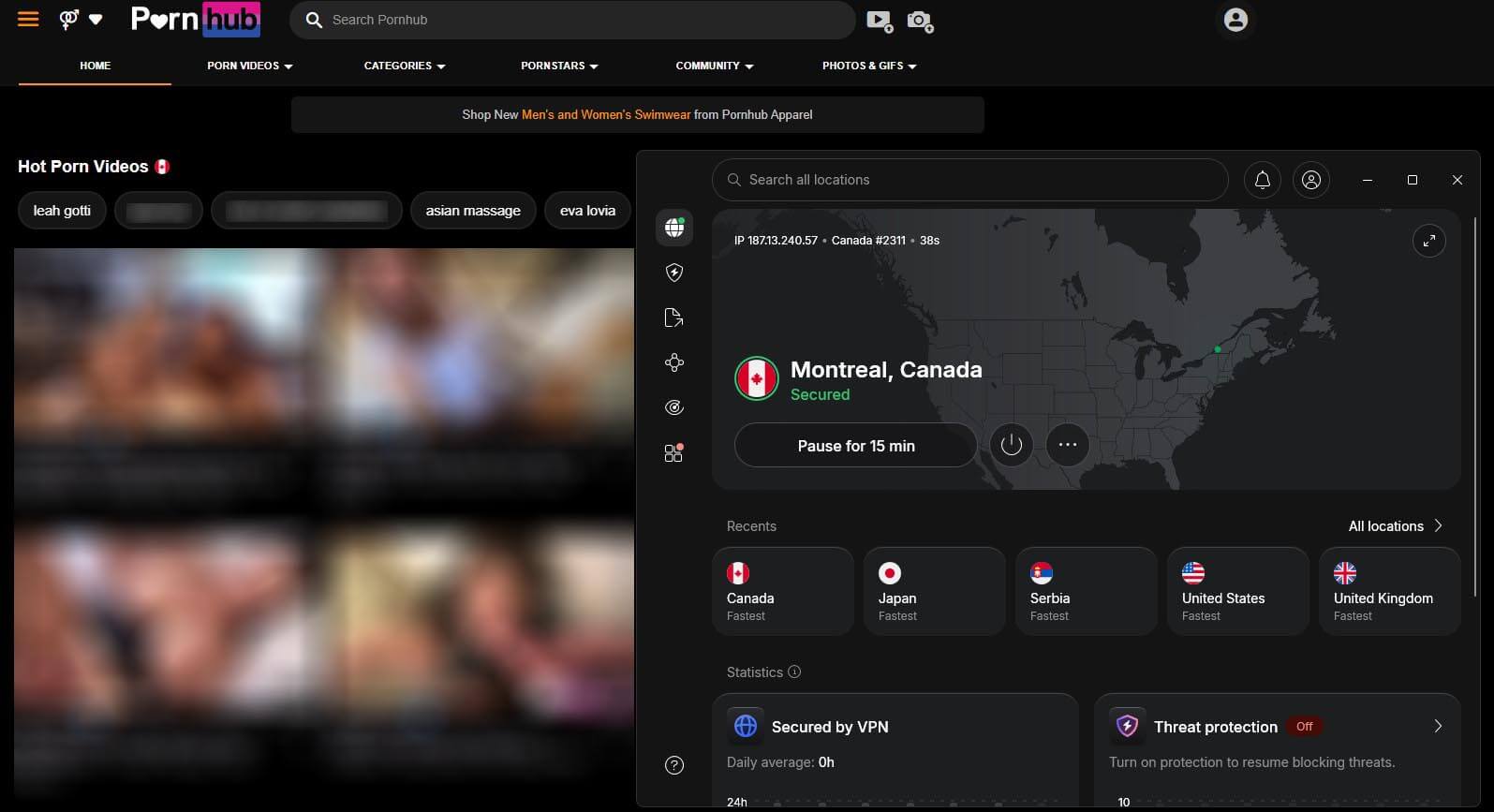Open the Threat Protection shield sidebar icon
Screen dimensions: 1494x812
(674, 273)
